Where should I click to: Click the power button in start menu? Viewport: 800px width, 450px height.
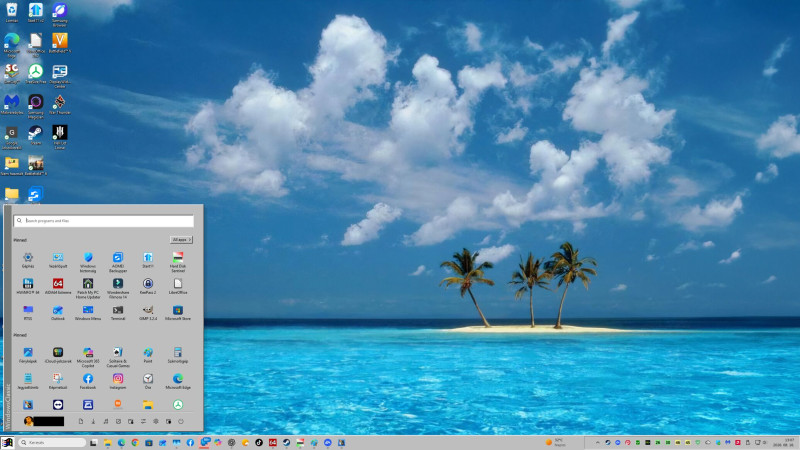181,421
